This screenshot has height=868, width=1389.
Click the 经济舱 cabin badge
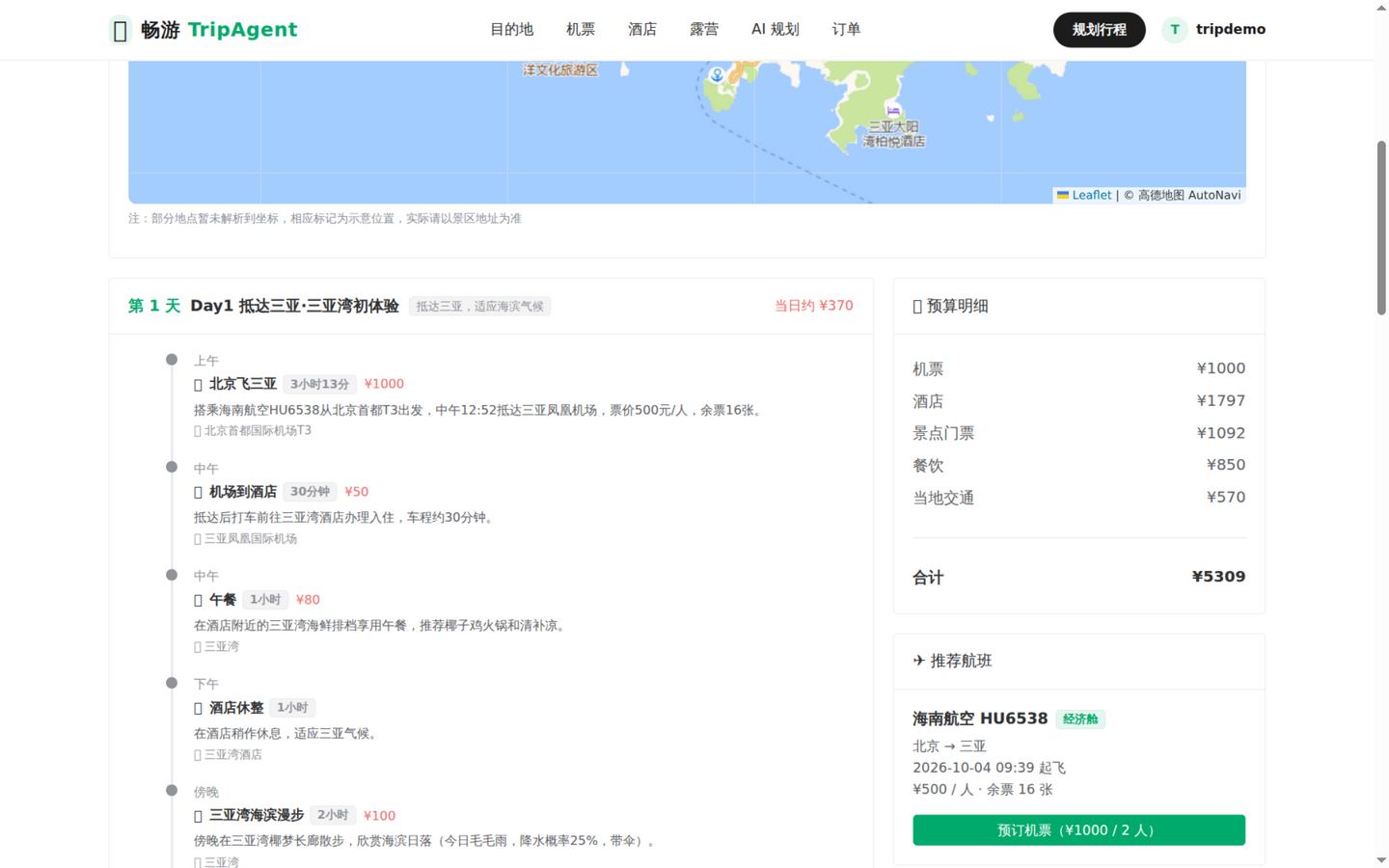coord(1080,719)
